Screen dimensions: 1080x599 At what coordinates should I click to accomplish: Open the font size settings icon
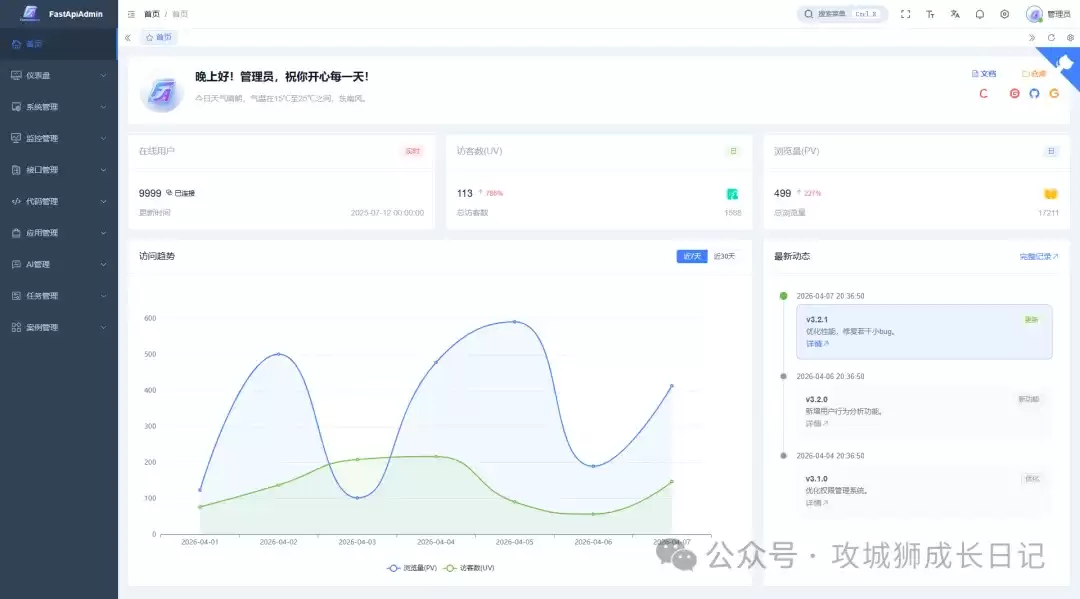[930, 14]
